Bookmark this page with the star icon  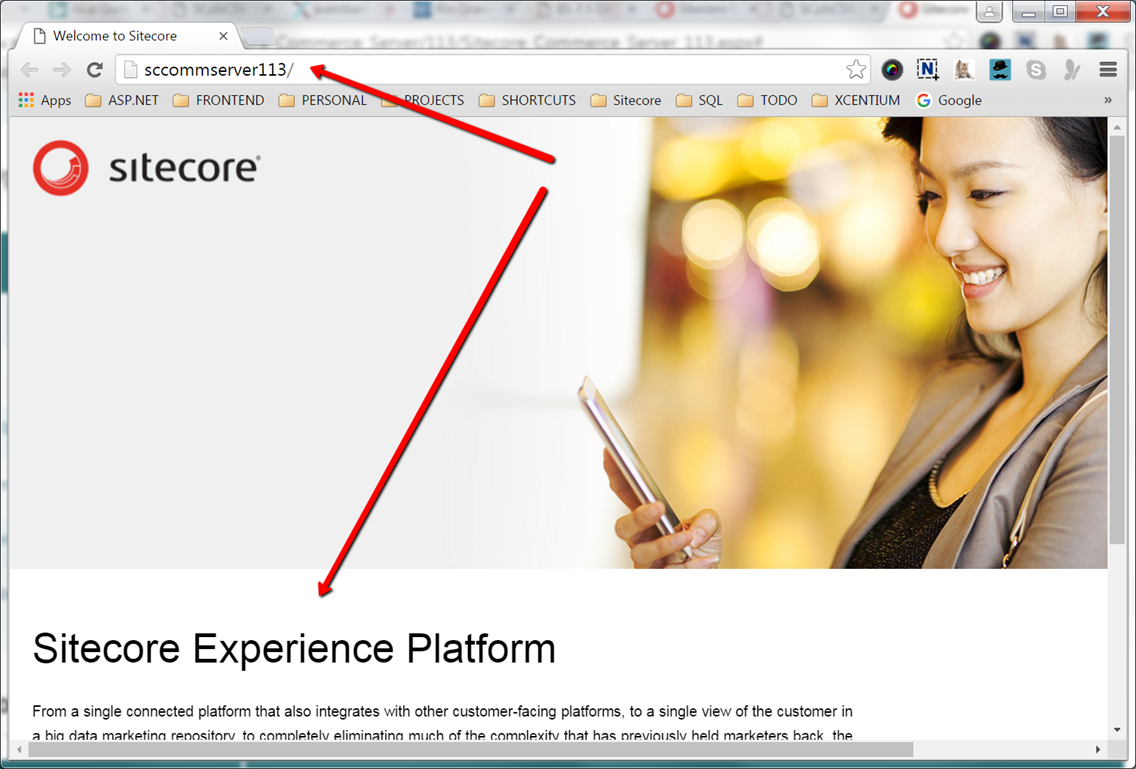click(x=856, y=70)
